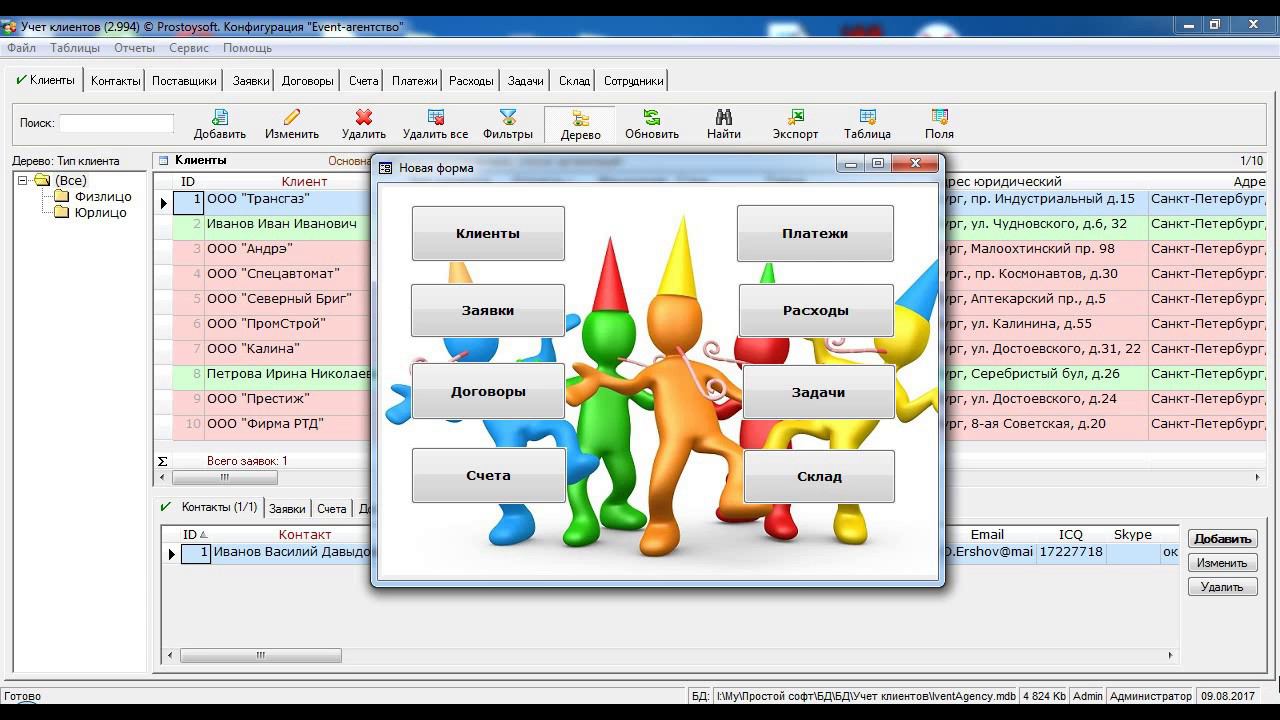Click the Клиенты button in Новая форма
Viewport: 1280px width, 720px height.
click(x=488, y=233)
